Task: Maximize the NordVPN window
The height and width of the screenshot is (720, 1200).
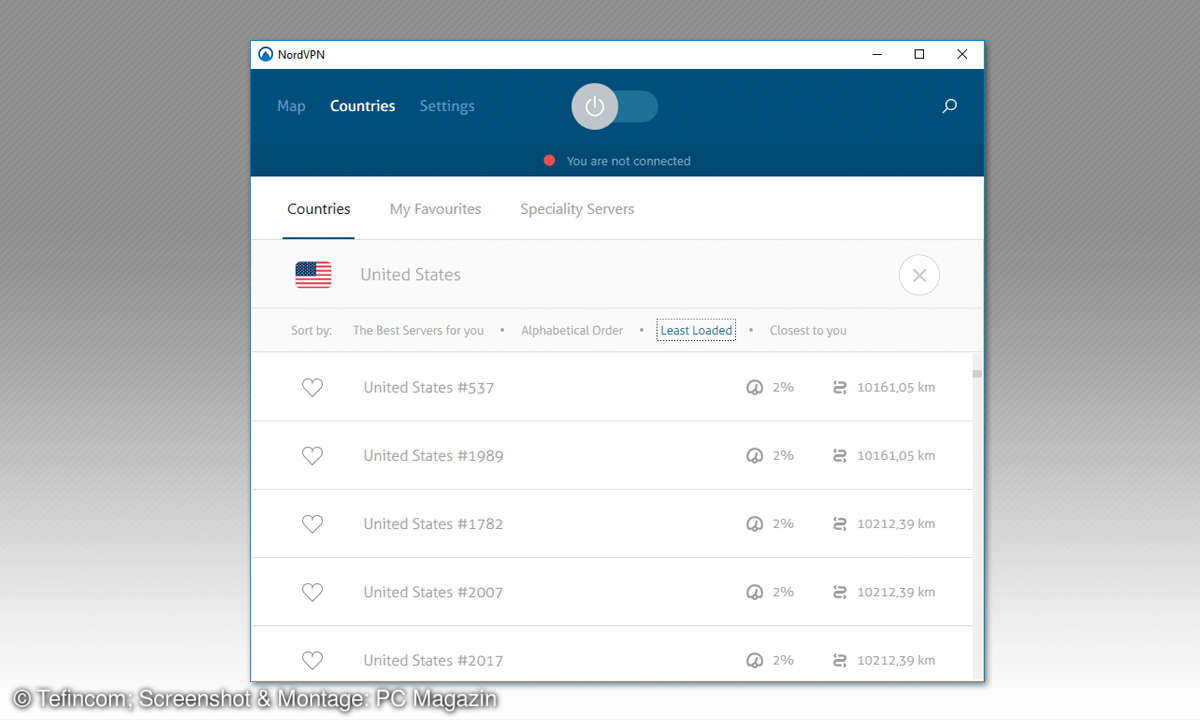Action: pyautogui.click(x=919, y=55)
